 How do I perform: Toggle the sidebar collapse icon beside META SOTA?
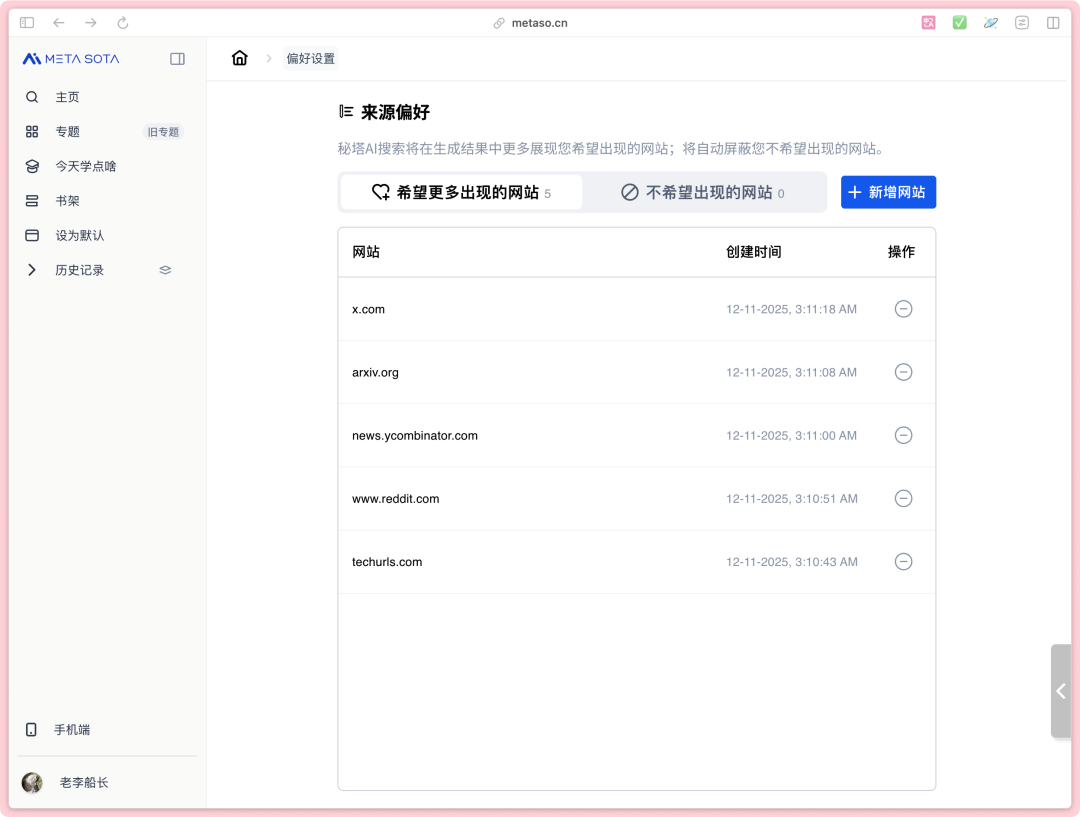pyautogui.click(x=177, y=58)
